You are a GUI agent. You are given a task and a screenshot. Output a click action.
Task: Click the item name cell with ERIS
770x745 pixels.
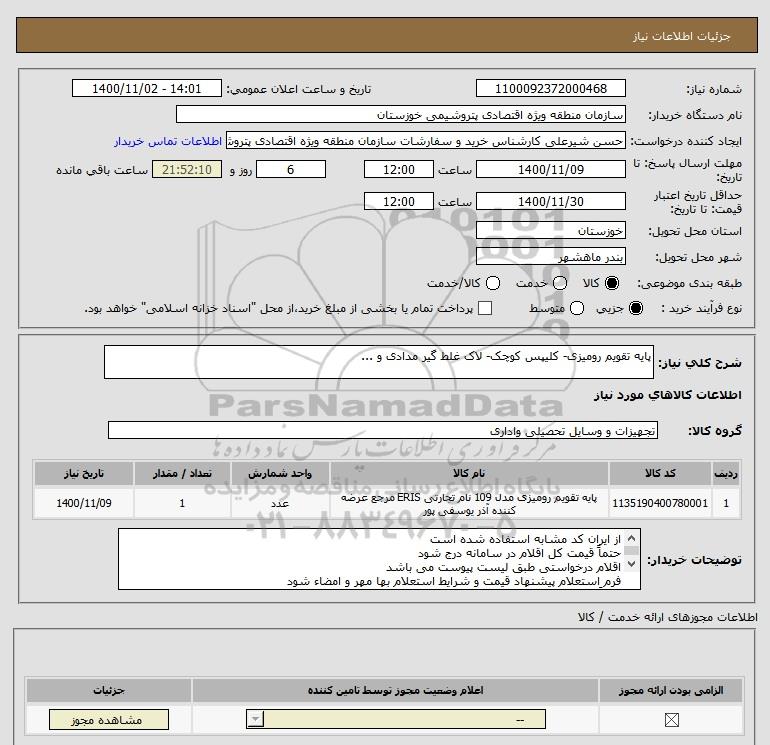[x=469, y=504]
